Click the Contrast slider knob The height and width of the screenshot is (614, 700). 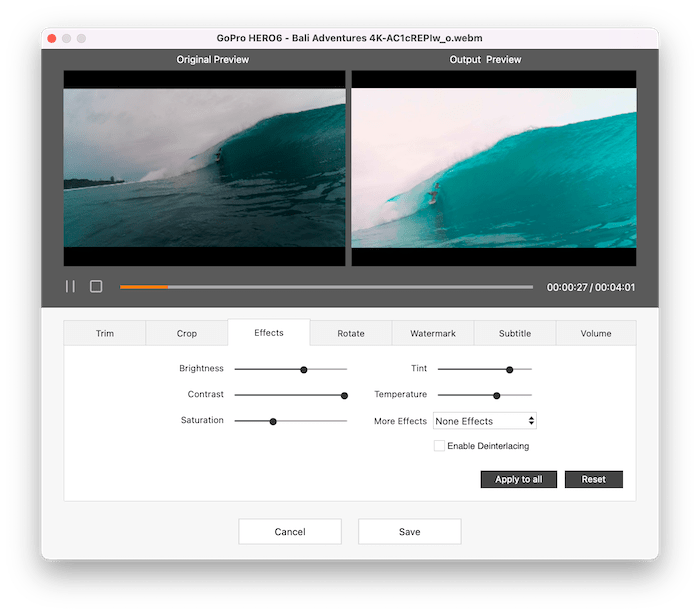[x=344, y=395]
